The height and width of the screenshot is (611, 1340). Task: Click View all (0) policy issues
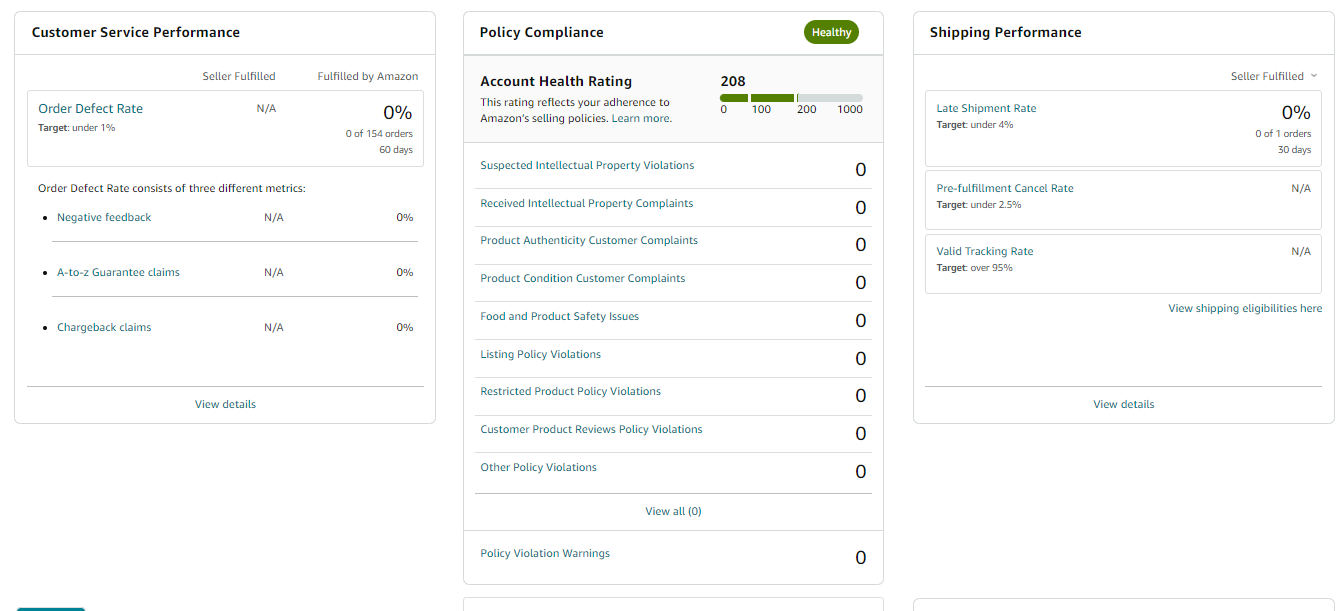click(673, 511)
